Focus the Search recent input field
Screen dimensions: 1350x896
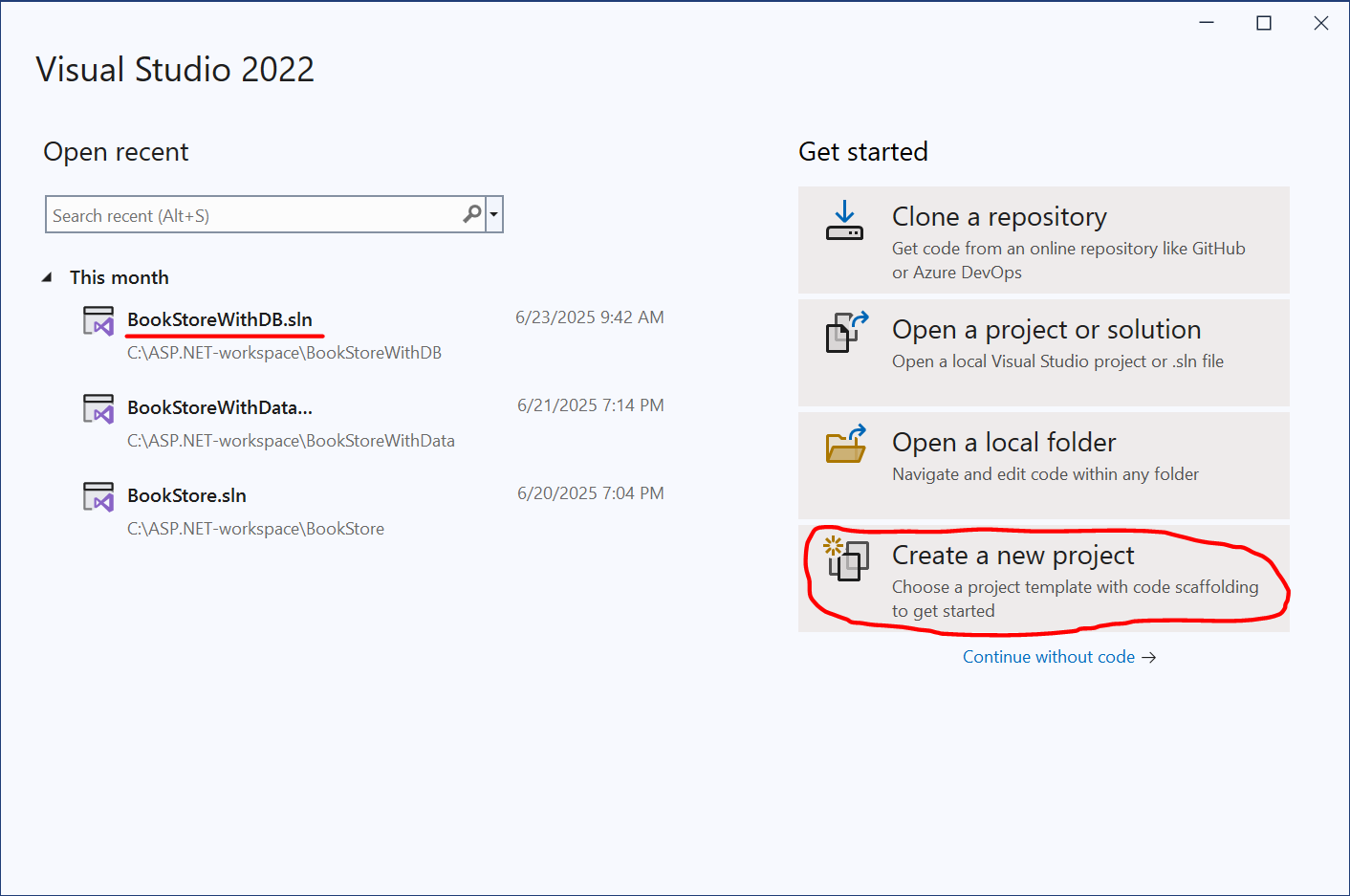click(254, 215)
